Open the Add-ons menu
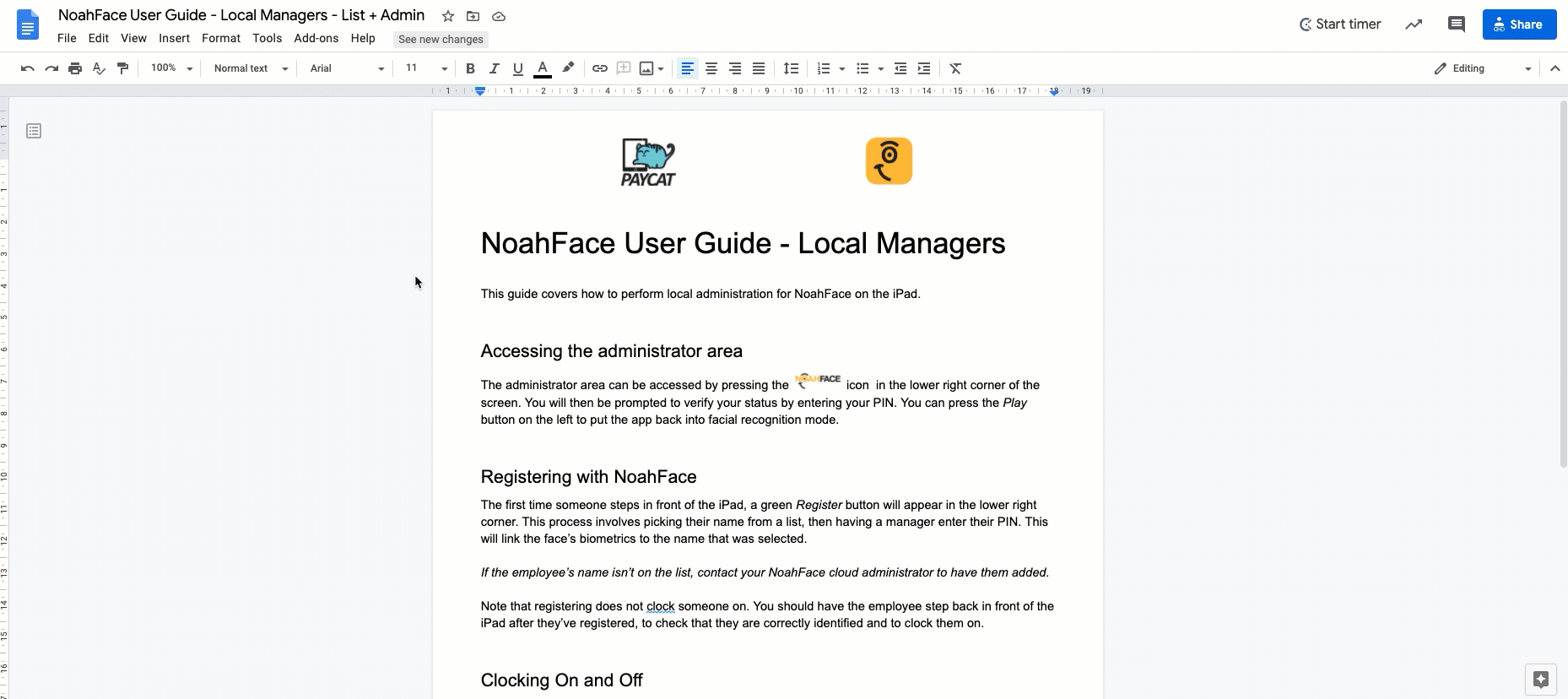The width and height of the screenshot is (1568, 699). click(316, 38)
